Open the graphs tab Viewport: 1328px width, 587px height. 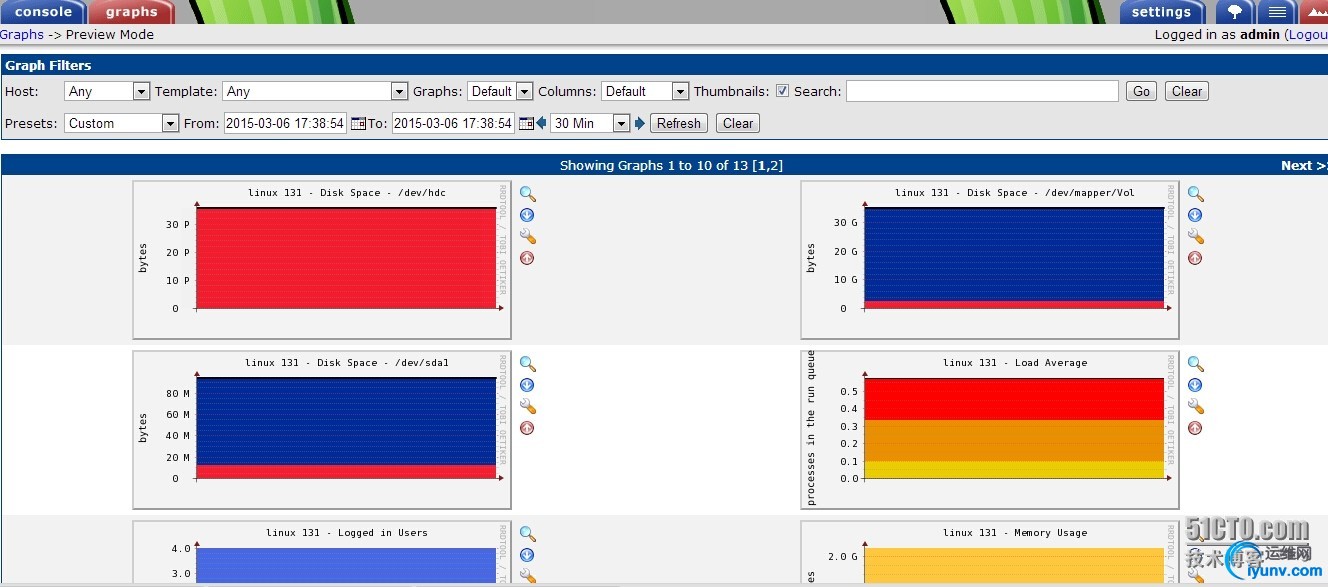131,12
